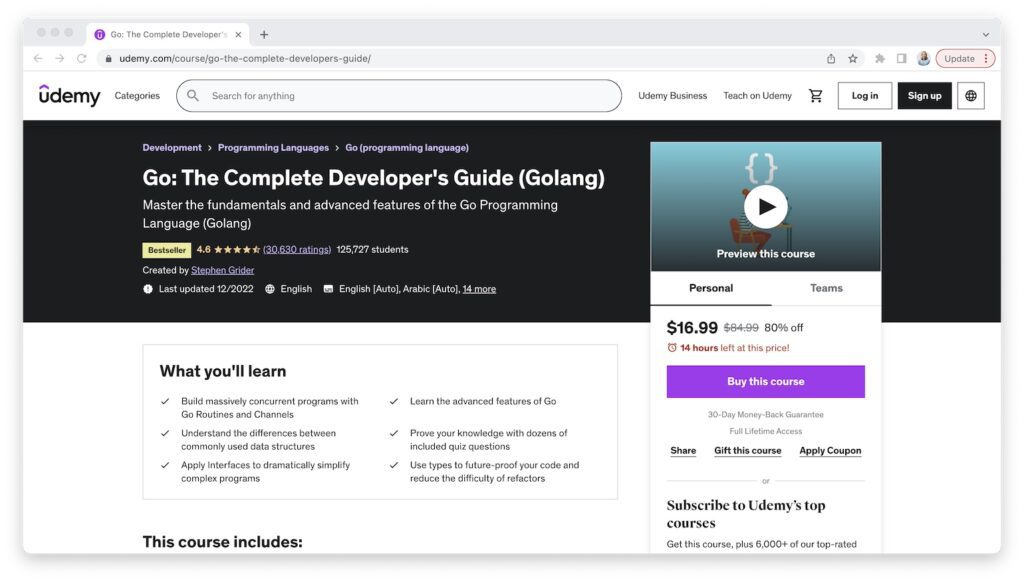The height and width of the screenshot is (582, 1024).
Task: Open the shopping cart icon
Action: click(816, 95)
